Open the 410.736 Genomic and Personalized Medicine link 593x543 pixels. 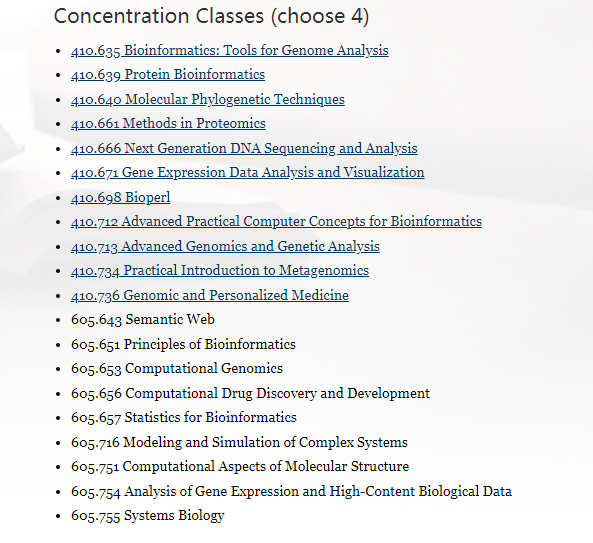[210, 295]
